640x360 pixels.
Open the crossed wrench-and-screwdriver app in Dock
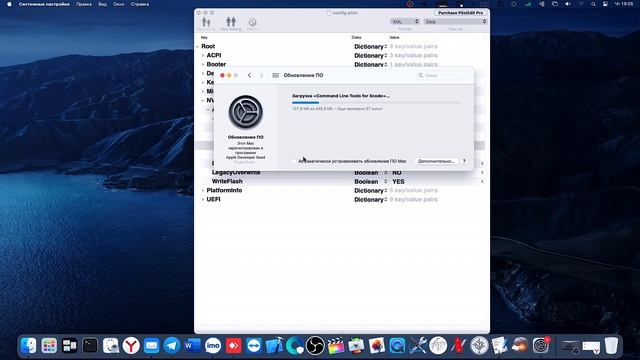tap(418, 346)
